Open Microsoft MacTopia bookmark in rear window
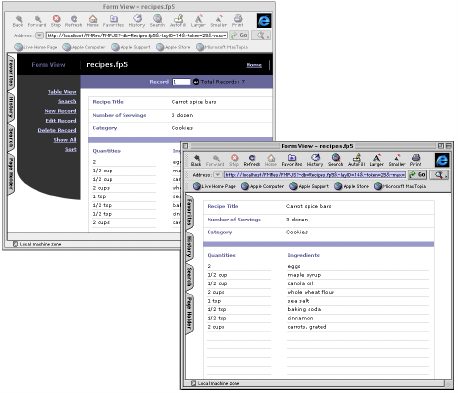Image resolution: width=458 pixels, height=393 pixels. pyautogui.click(x=222, y=47)
